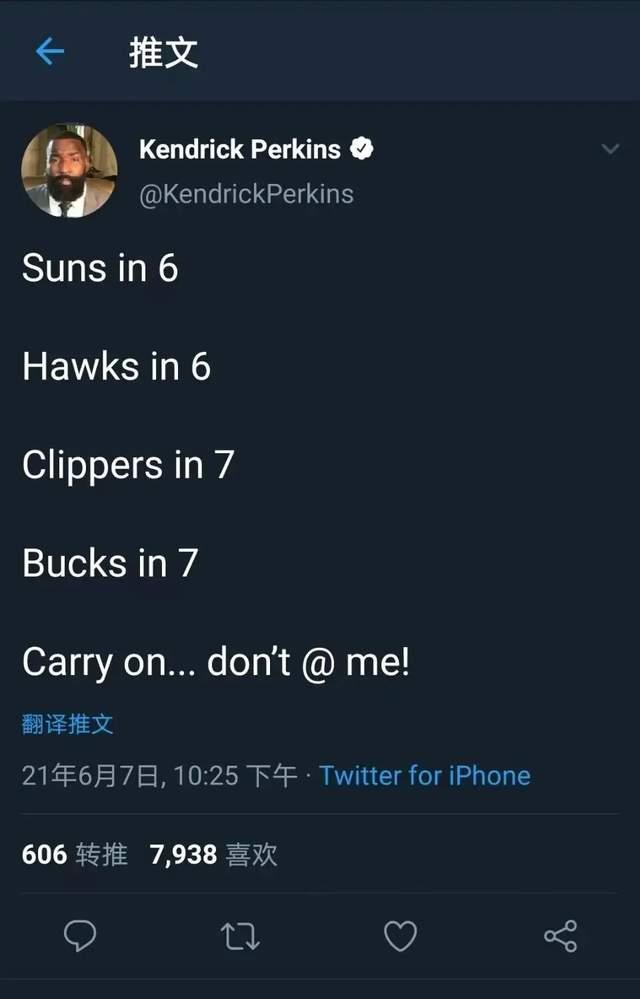Click the "Carry on... don't @ me!" line

click(x=216, y=663)
